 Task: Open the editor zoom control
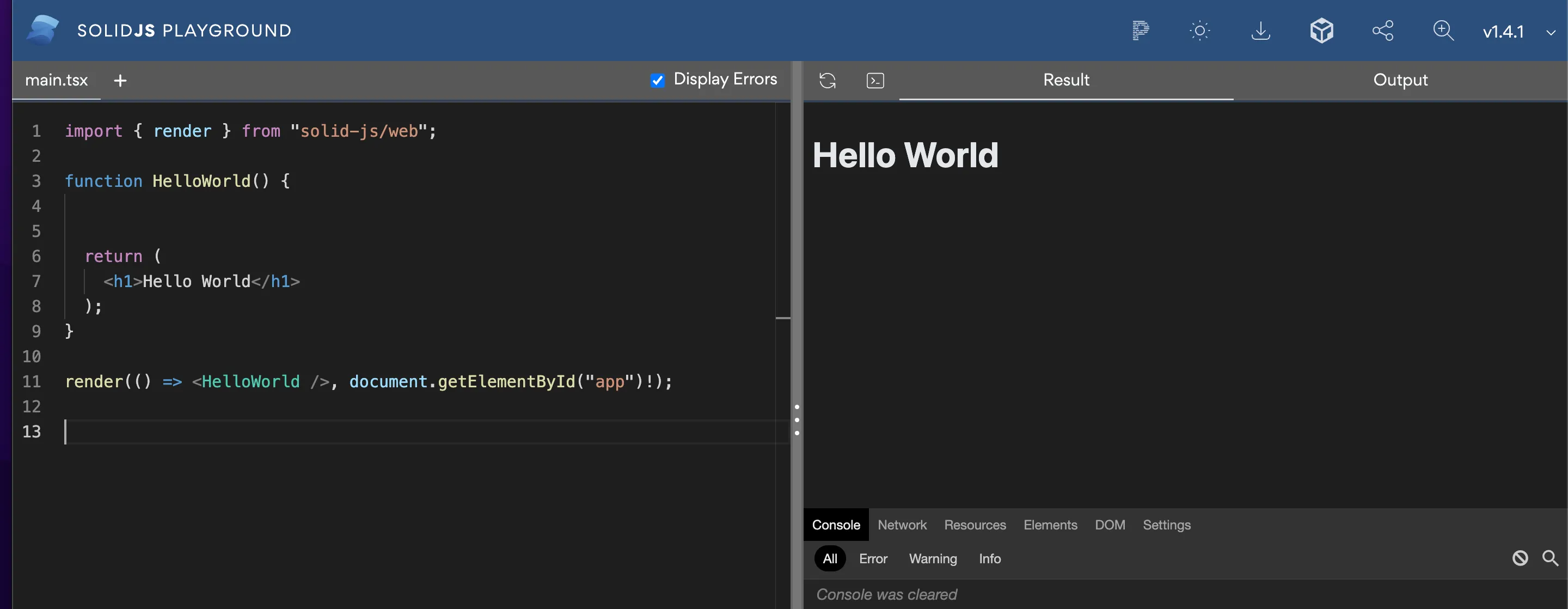[1443, 31]
